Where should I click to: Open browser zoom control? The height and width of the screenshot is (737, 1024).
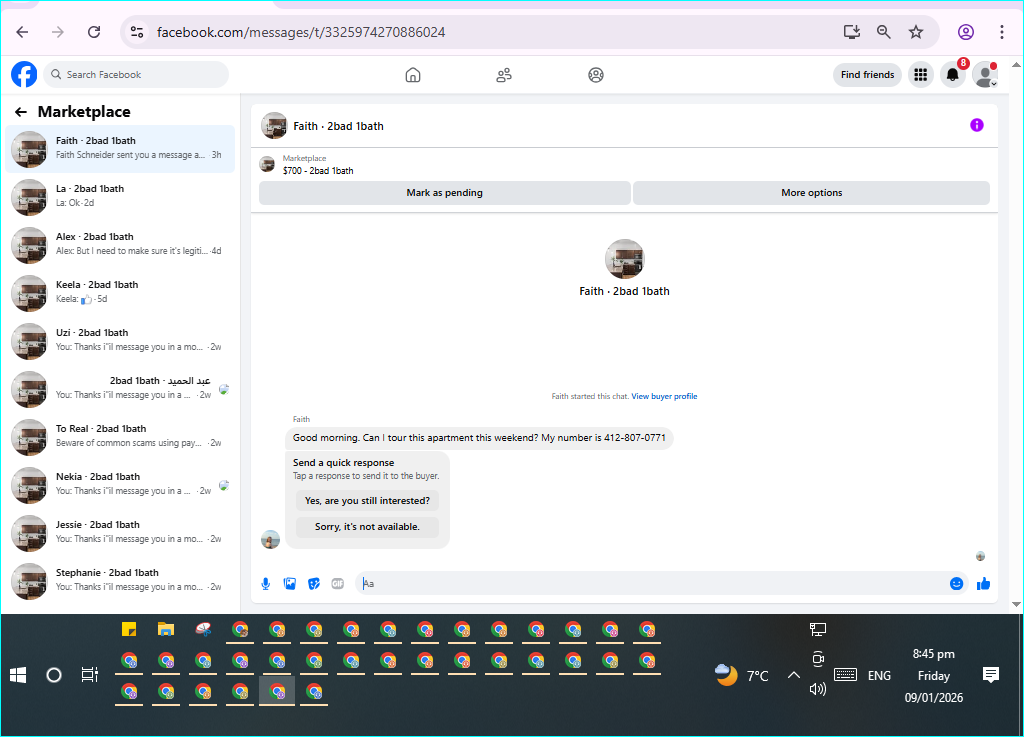coord(884,32)
